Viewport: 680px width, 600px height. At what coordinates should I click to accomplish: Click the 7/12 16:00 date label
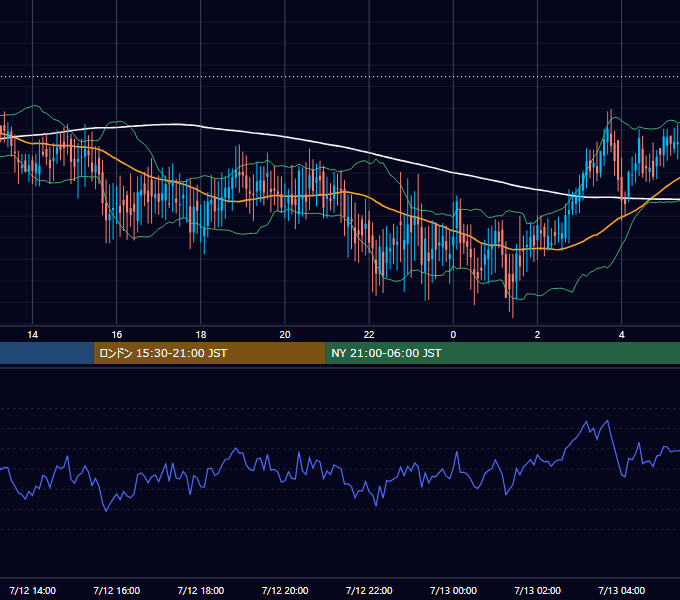pyautogui.click(x=117, y=590)
